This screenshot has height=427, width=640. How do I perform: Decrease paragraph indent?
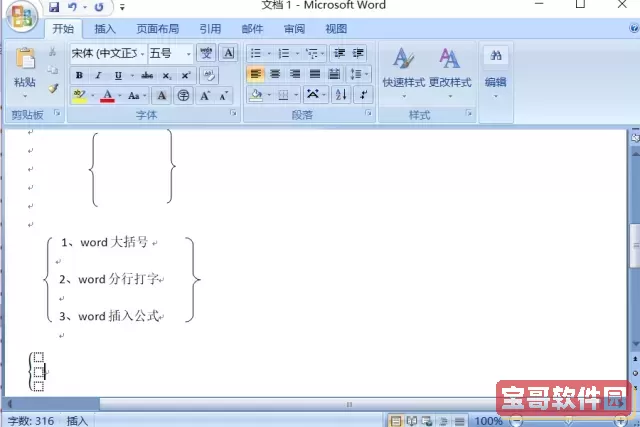click(340, 53)
